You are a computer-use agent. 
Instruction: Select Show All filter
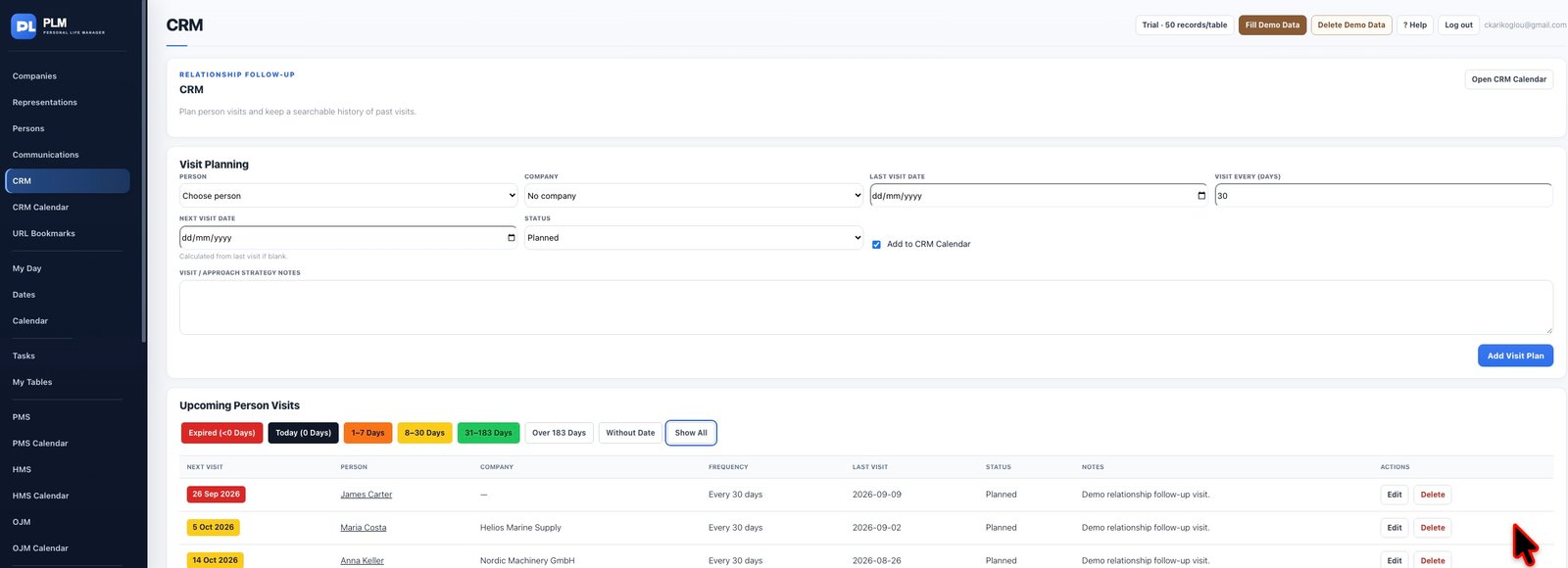pos(691,433)
